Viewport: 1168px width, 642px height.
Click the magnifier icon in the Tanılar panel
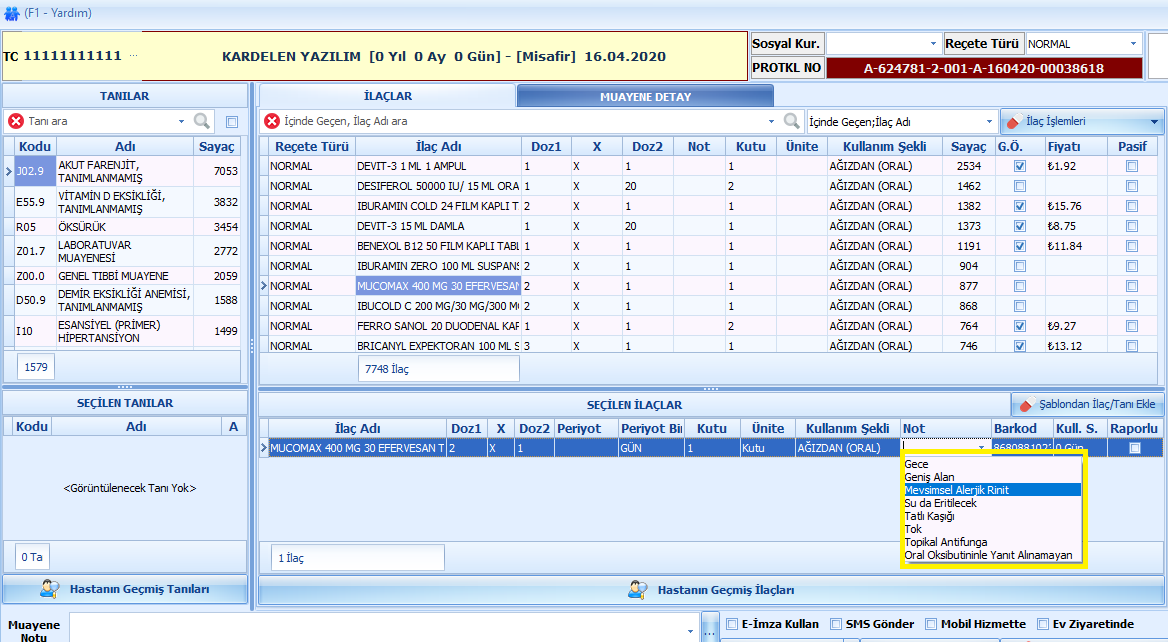coord(202,121)
